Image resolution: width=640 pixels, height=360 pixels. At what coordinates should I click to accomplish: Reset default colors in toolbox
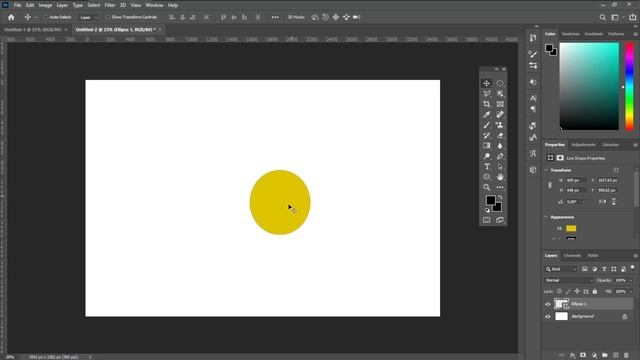pos(487,210)
